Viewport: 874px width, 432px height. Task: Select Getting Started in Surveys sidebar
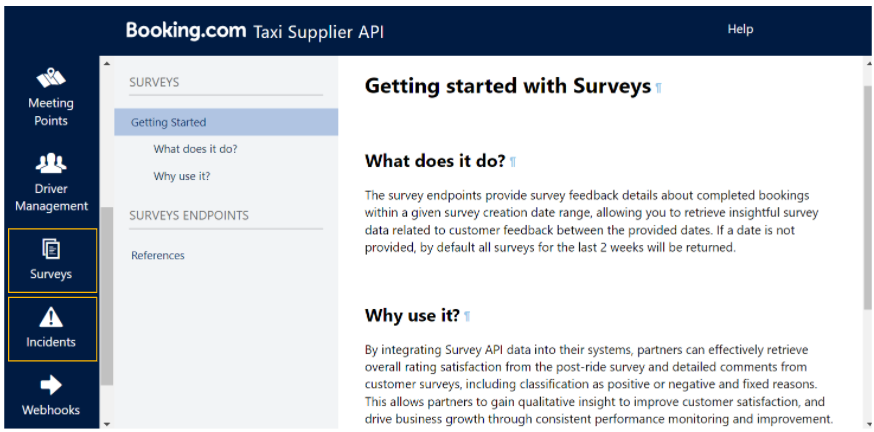pyautogui.click(x=226, y=122)
